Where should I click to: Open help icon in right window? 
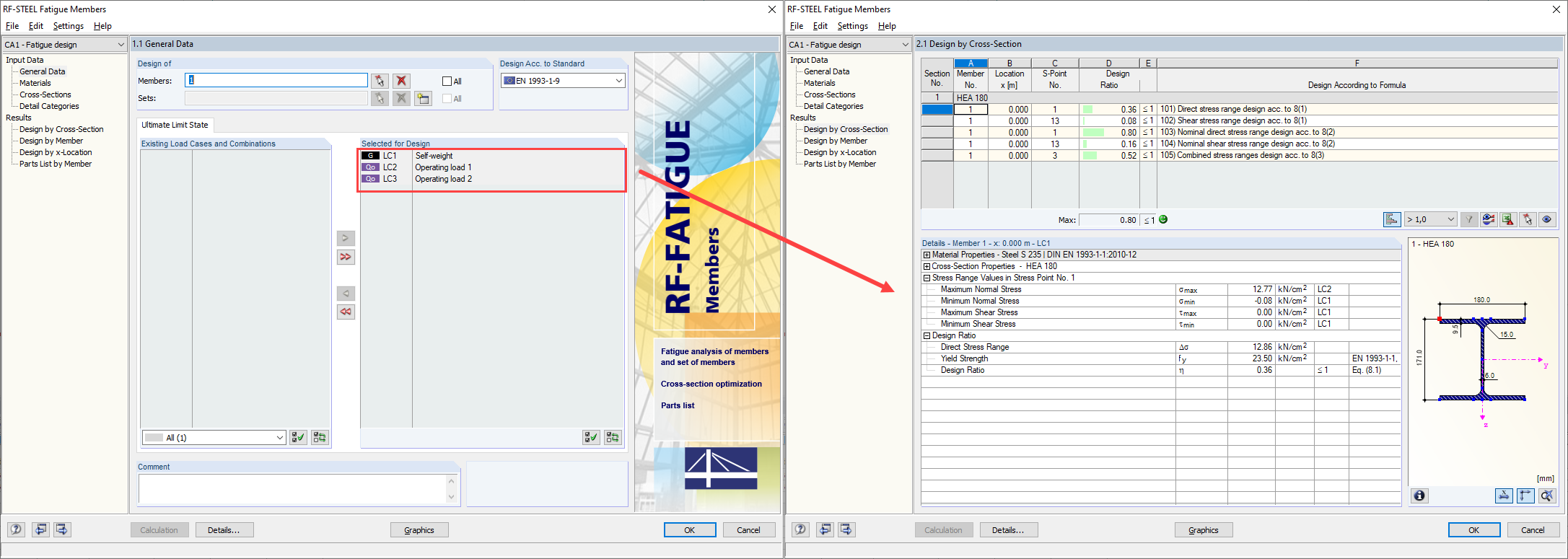point(800,529)
